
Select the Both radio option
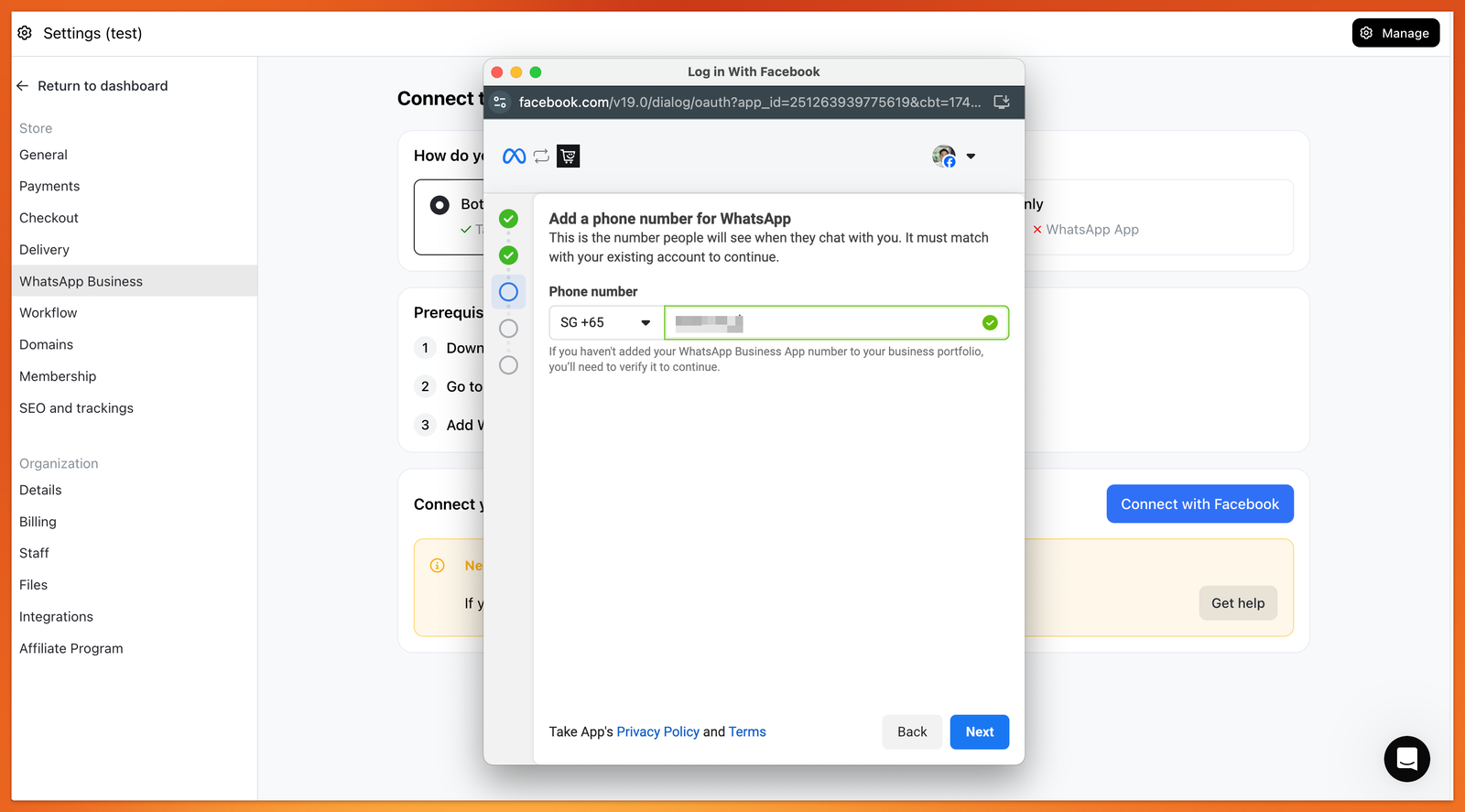(439, 205)
